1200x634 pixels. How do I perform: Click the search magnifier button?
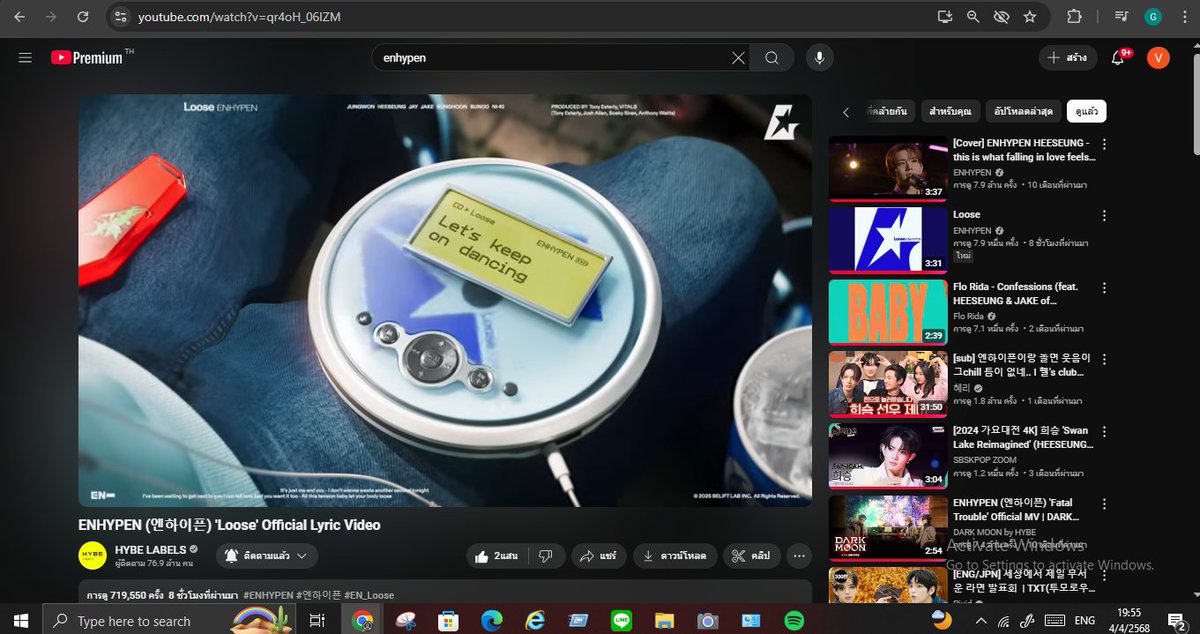pyautogui.click(x=772, y=58)
